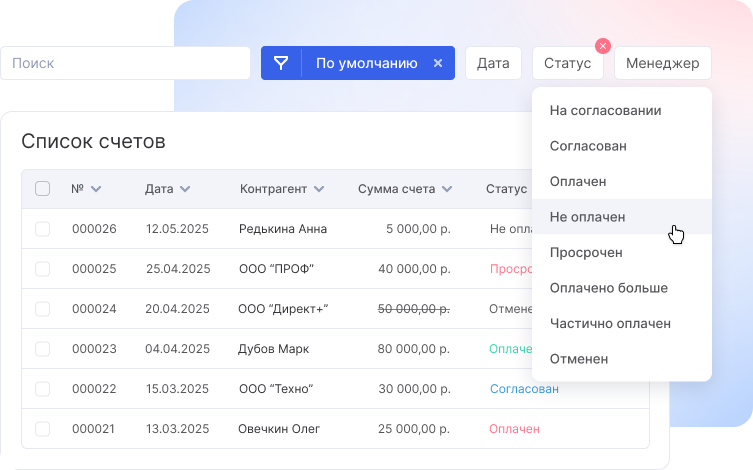Check the box for invoice 000026
The image size is (753, 470).
pyautogui.click(x=42, y=229)
